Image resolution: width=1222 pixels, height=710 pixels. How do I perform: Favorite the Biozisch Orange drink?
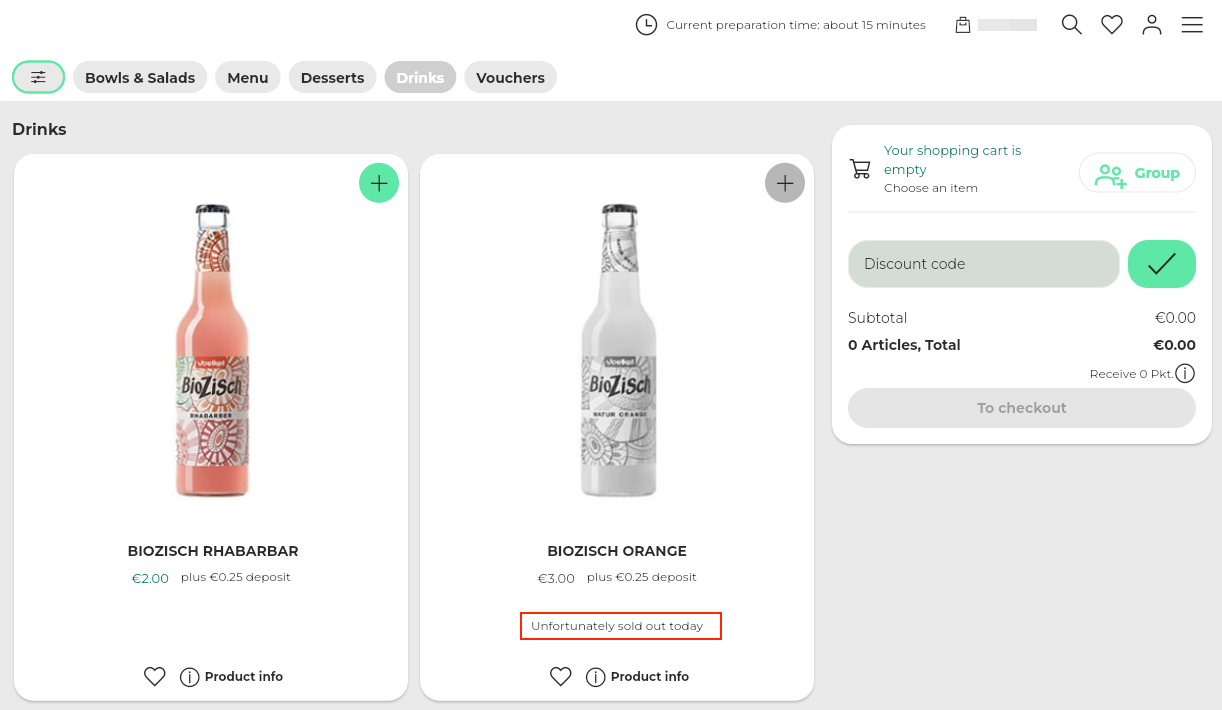(561, 677)
